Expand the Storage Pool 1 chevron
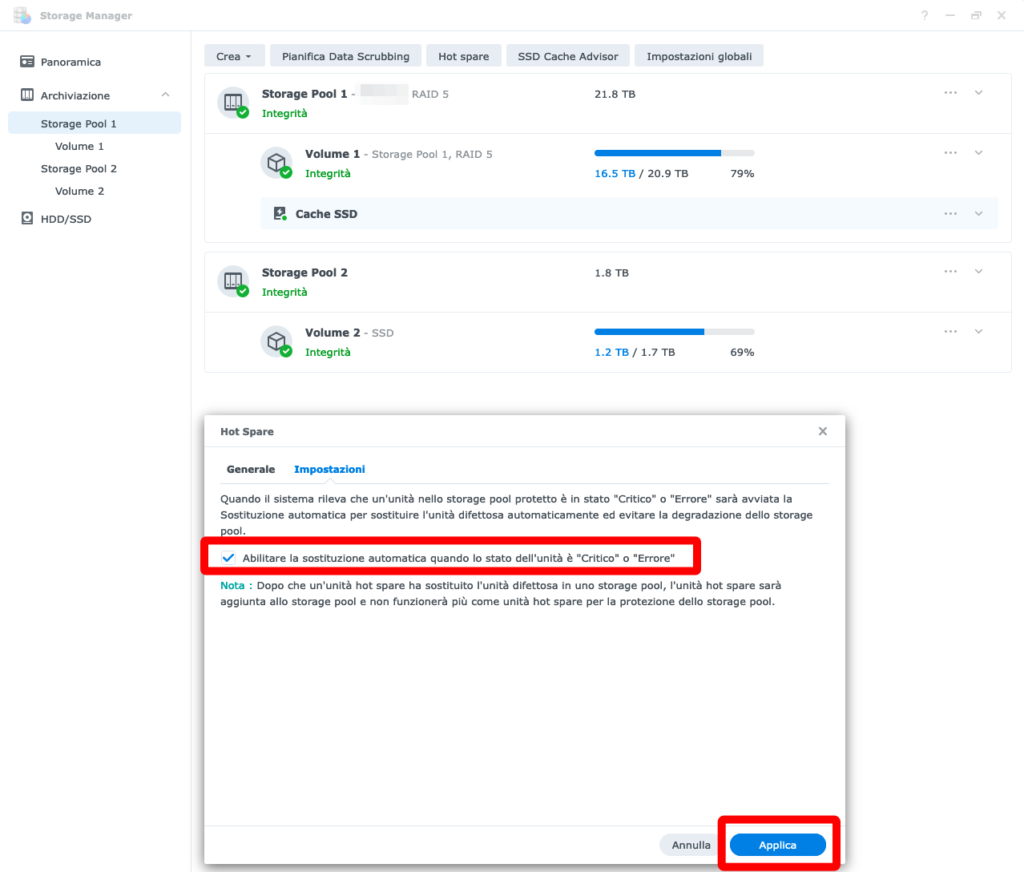1024x872 pixels. pyautogui.click(x=979, y=93)
